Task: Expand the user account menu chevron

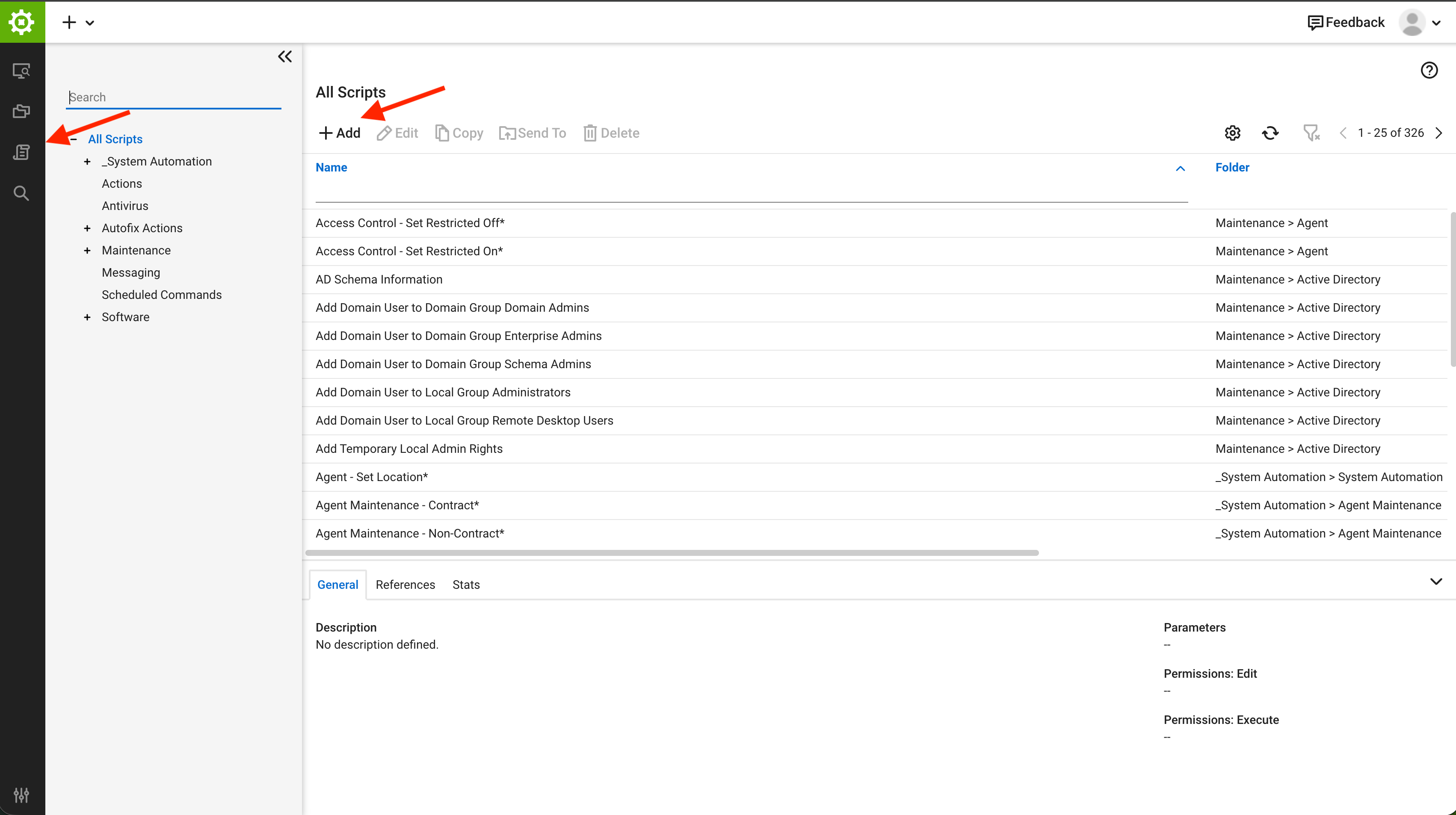Action: pos(1437,23)
